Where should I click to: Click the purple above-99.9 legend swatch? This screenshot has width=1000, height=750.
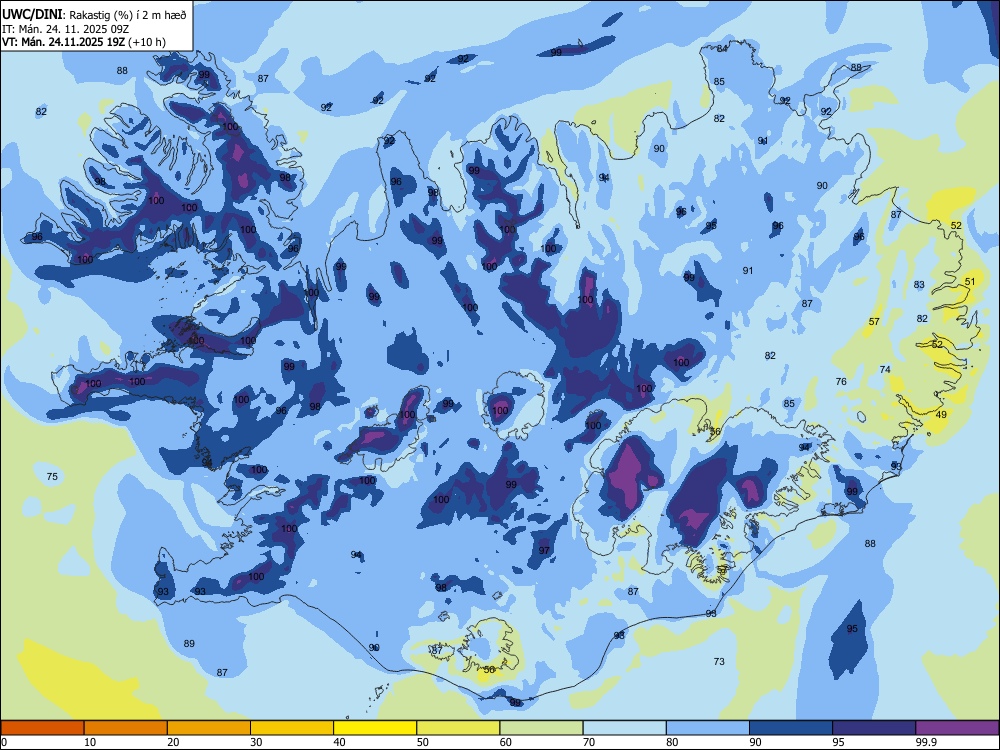[957, 728]
